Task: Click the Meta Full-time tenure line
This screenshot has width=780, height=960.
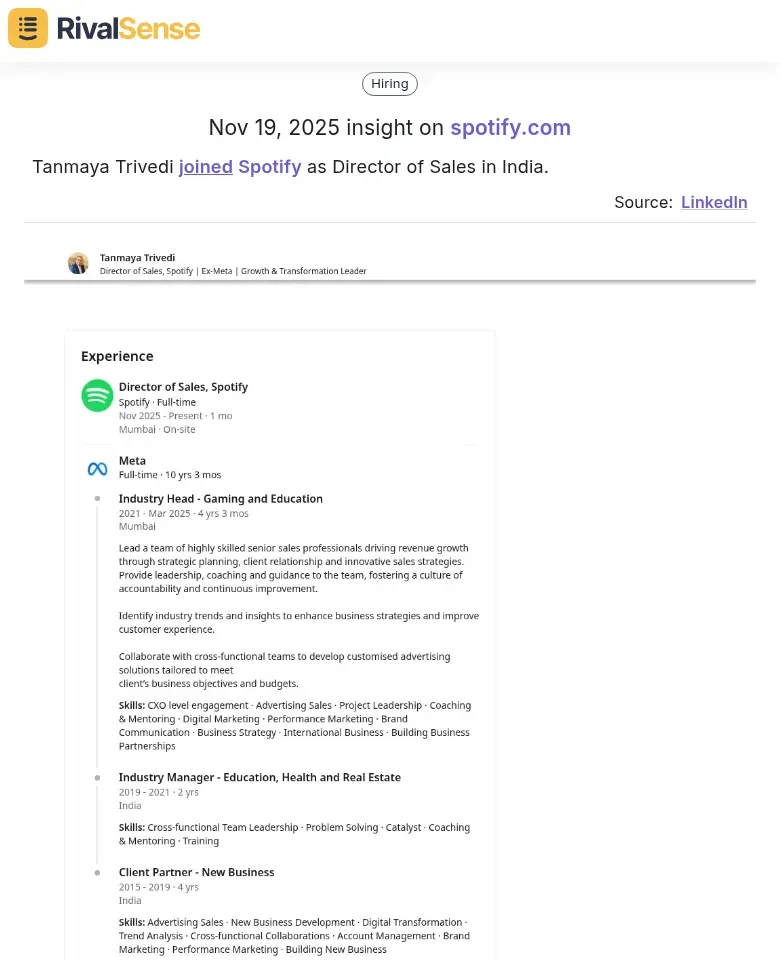Action: coord(160,474)
